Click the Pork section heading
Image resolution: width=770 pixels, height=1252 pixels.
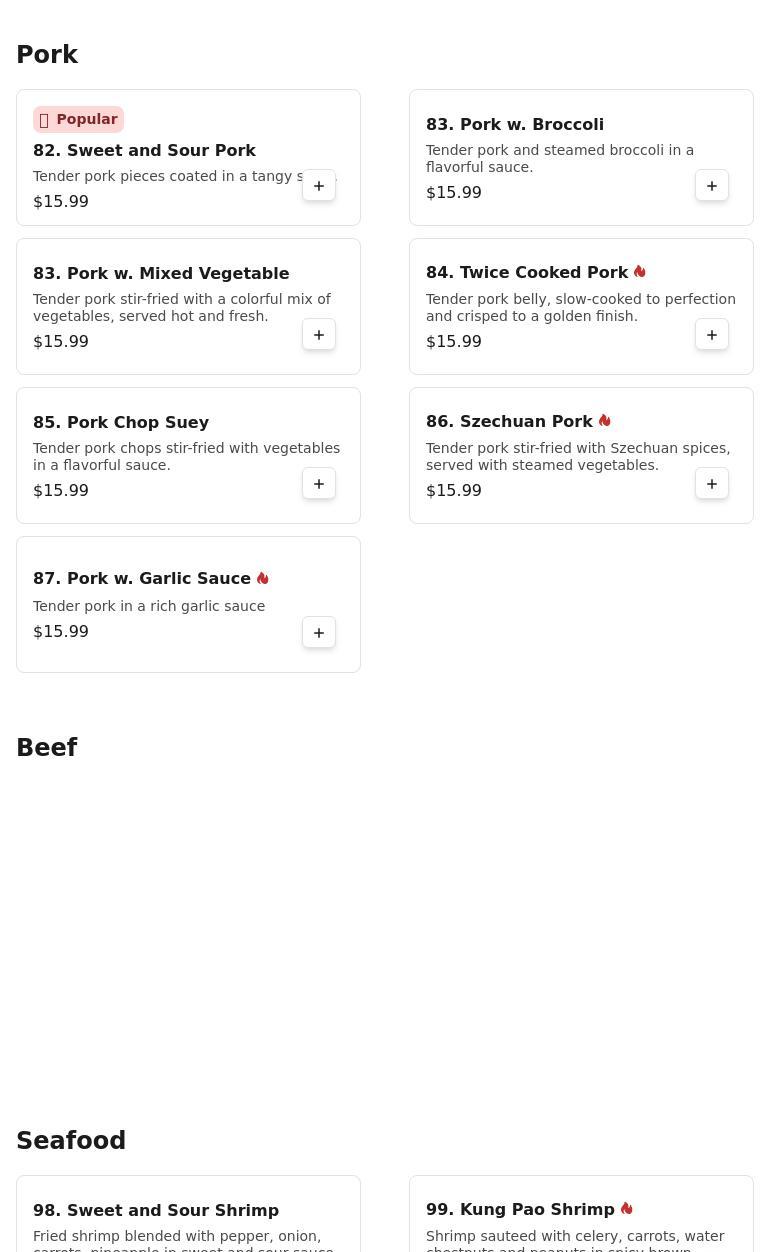[x=47, y=55]
